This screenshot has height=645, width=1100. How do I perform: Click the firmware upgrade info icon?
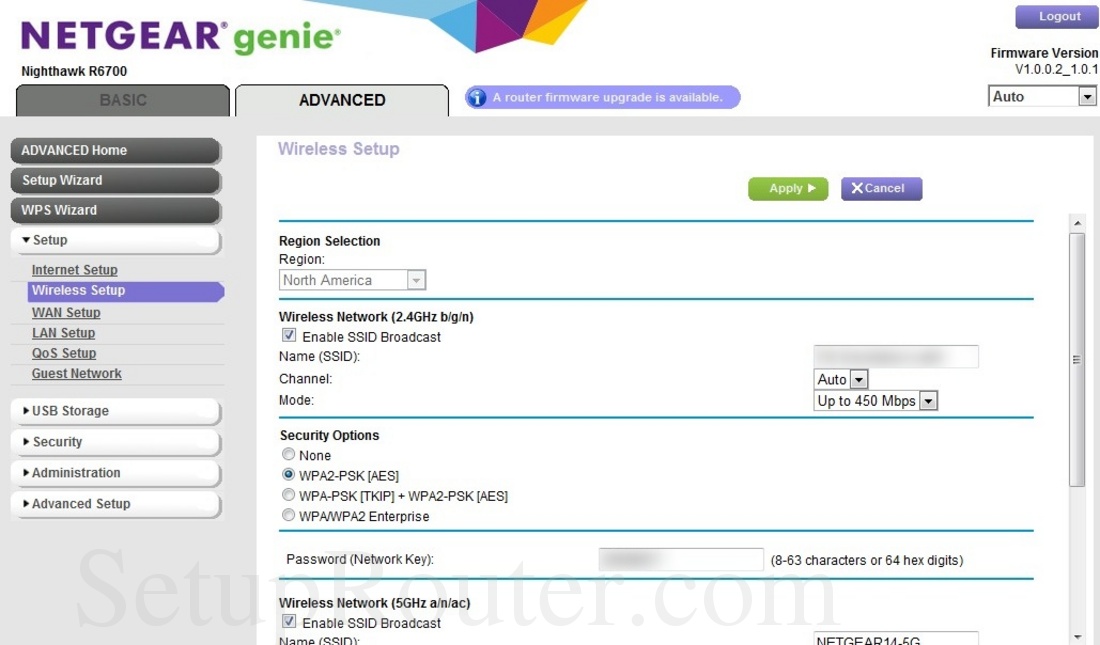[x=477, y=98]
